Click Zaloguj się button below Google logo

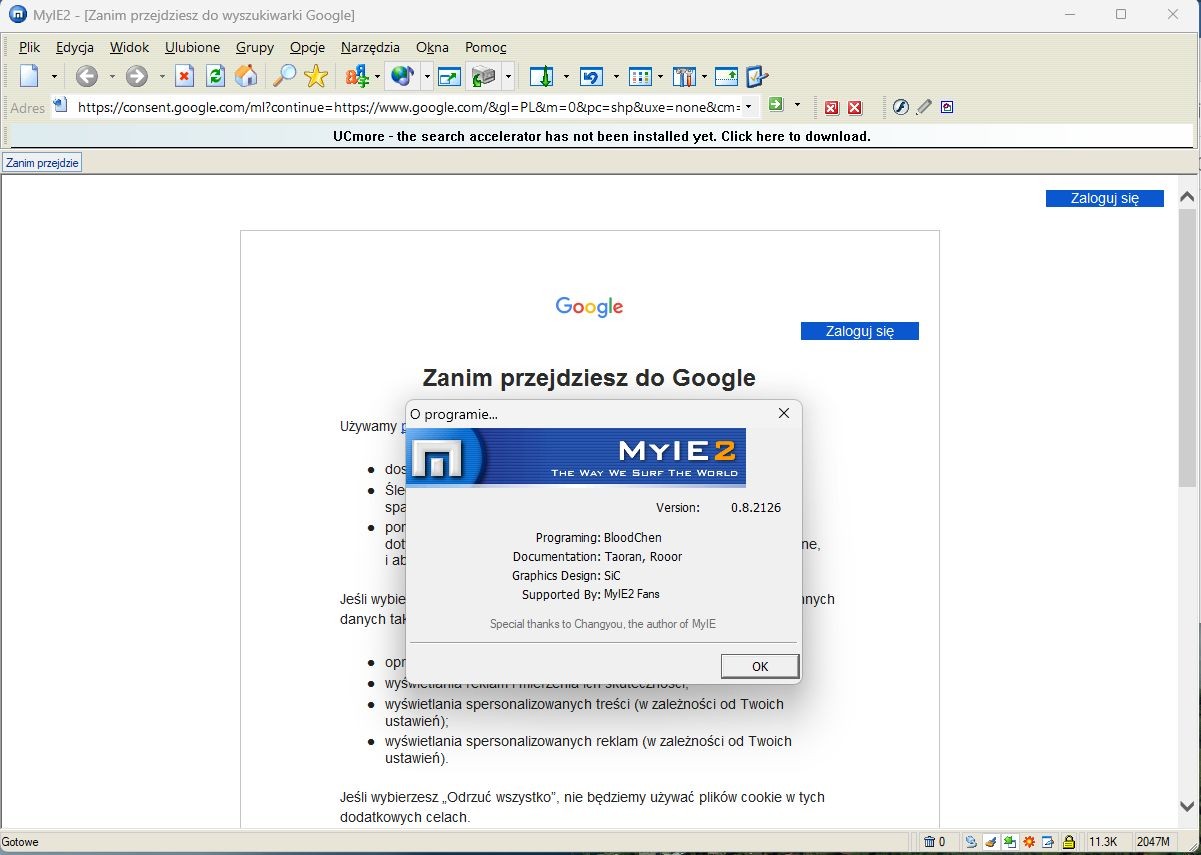click(860, 331)
